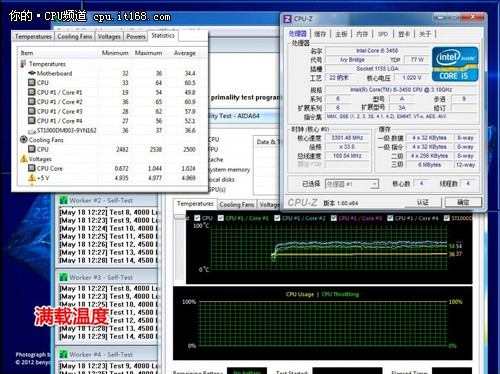Toggle CPU #1 / Core #3 graph checkbox
The image size is (500, 374).
[x=334, y=218]
